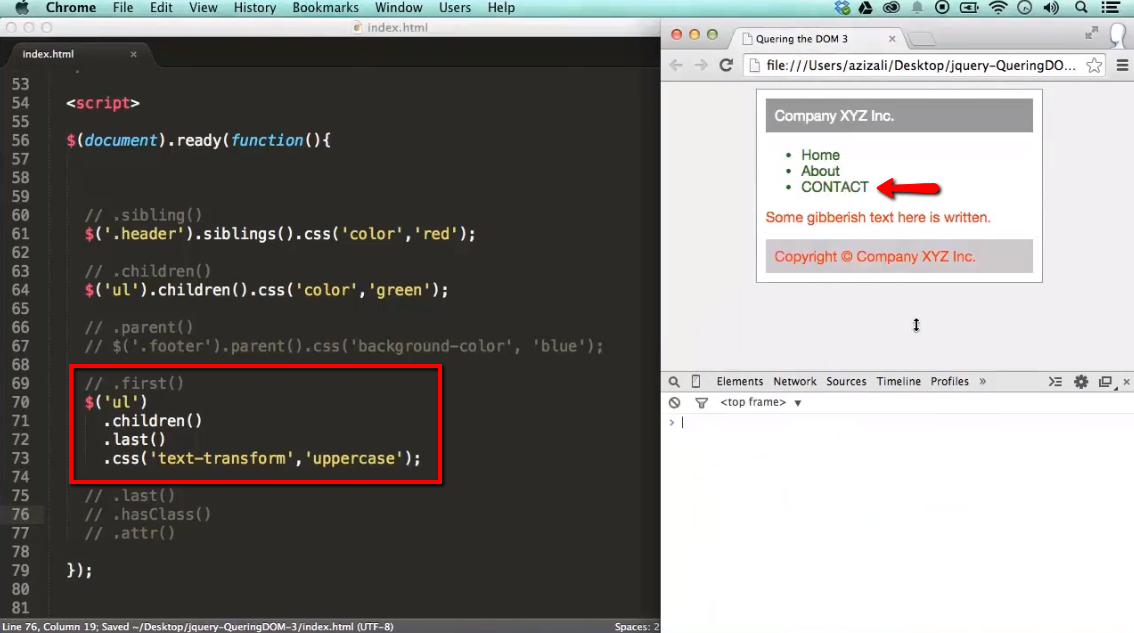The image size is (1134, 633).
Task: Click the battery status icon
Action: point(968,8)
